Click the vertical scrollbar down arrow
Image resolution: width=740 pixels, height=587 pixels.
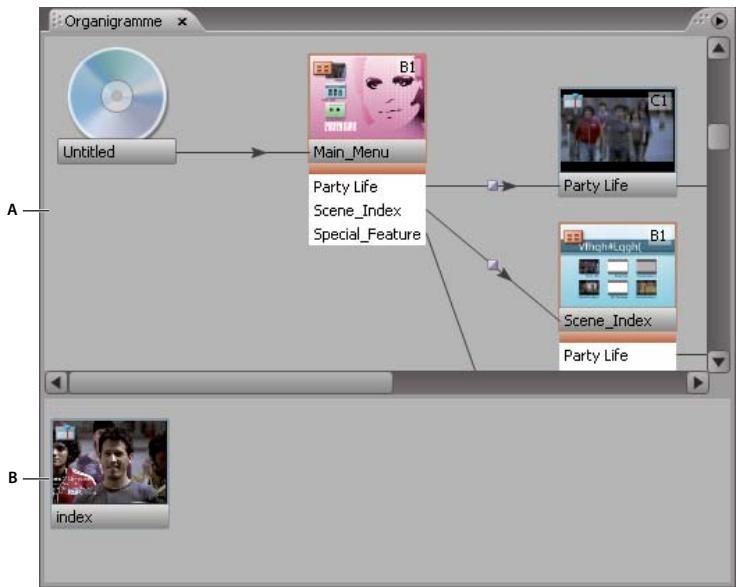718,362
